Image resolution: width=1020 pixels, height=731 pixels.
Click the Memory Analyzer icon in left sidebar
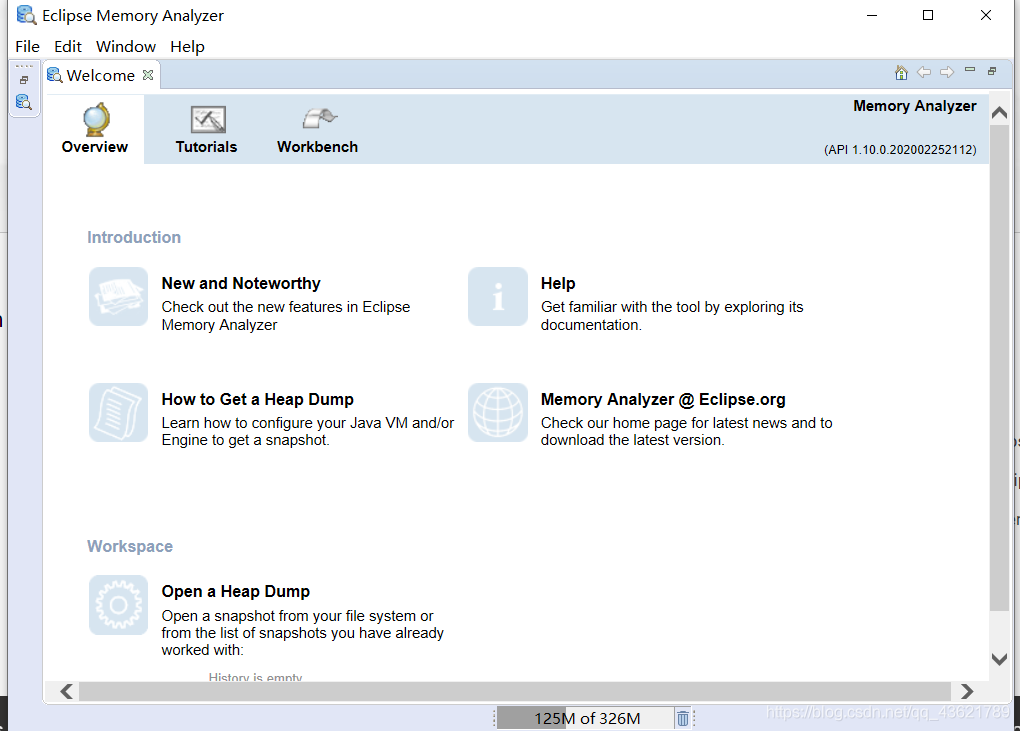tap(24, 101)
